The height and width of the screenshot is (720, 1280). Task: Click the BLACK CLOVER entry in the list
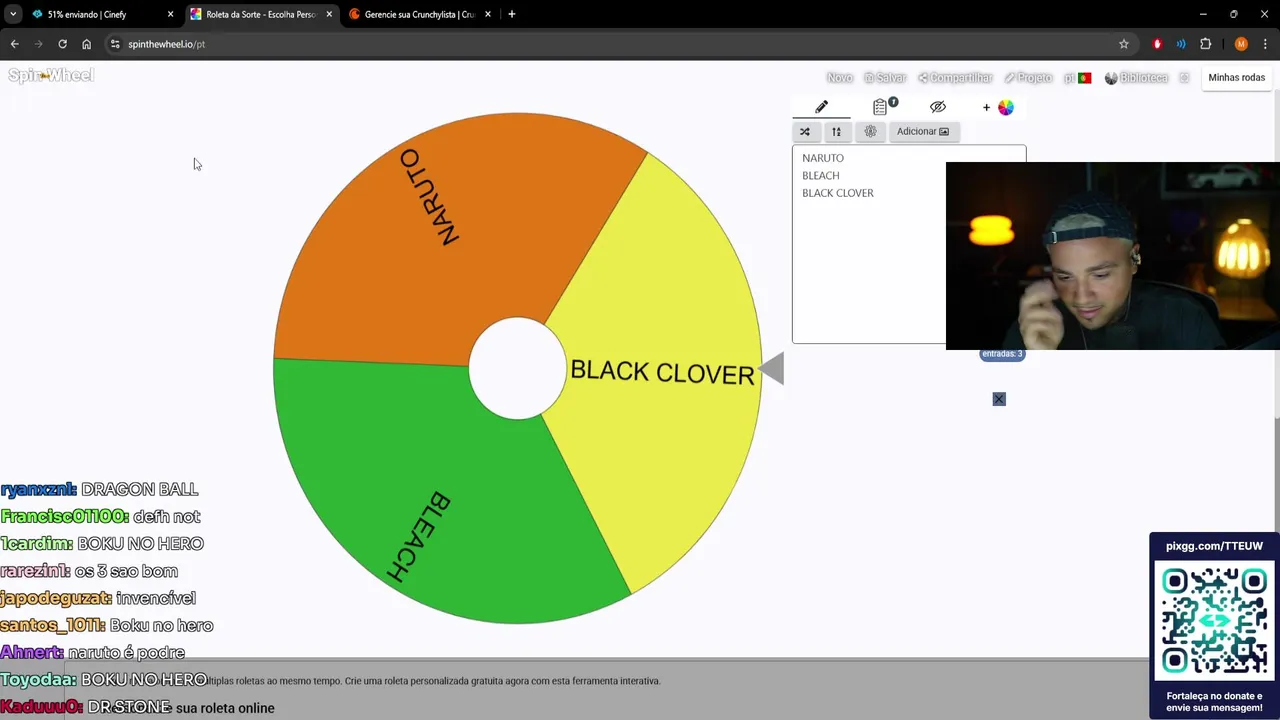point(837,193)
